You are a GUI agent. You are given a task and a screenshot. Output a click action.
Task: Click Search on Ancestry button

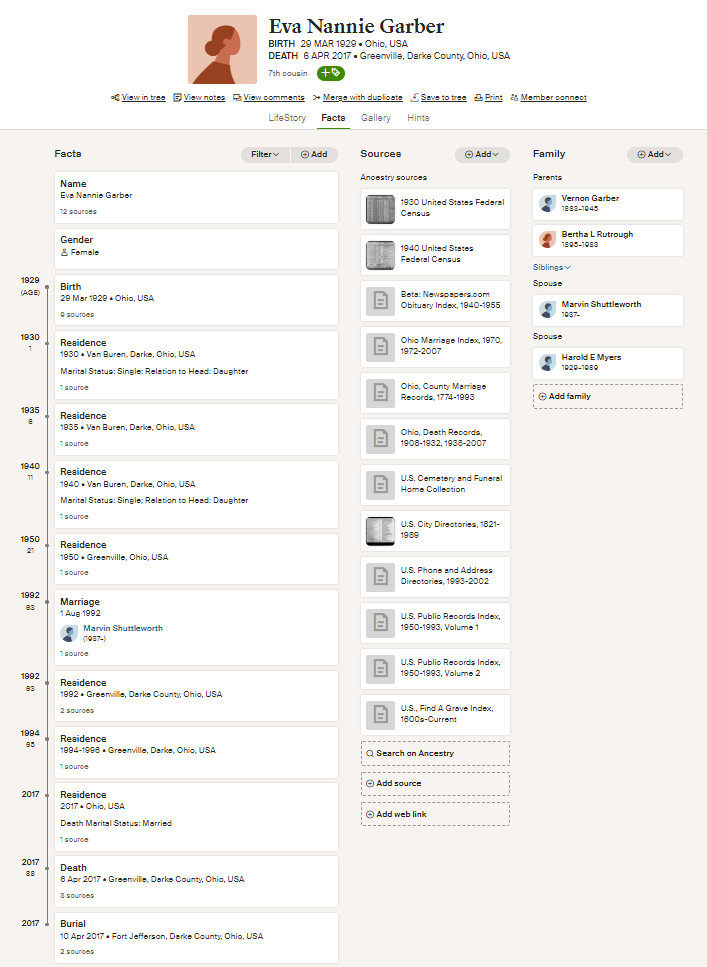pos(435,753)
